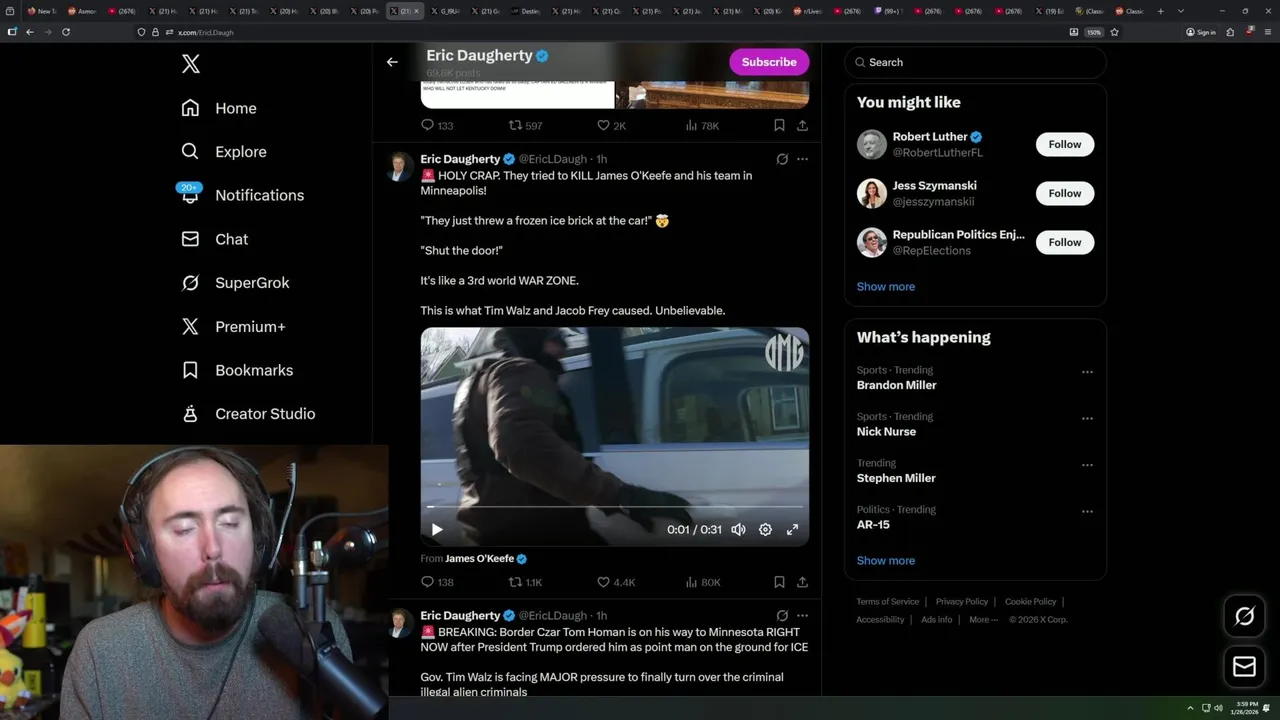This screenshot has width=1280, height=720.
Task: Open video settings gear icon
Action: 765,530
